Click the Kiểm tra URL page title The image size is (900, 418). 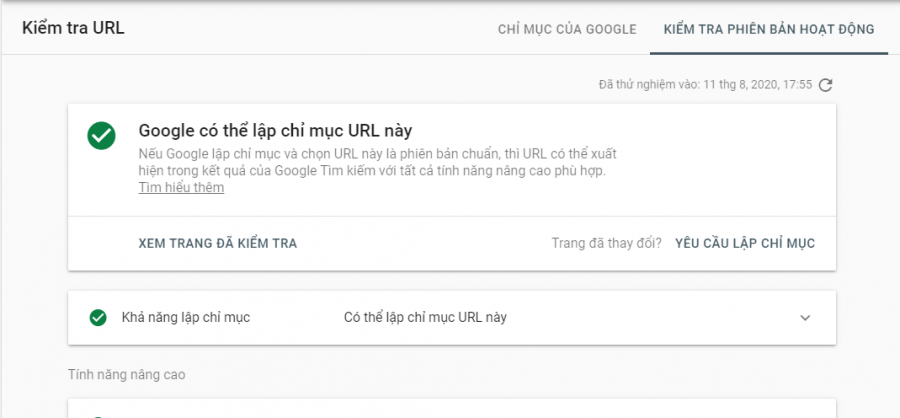pyautogui.click(x=73, y=28)
